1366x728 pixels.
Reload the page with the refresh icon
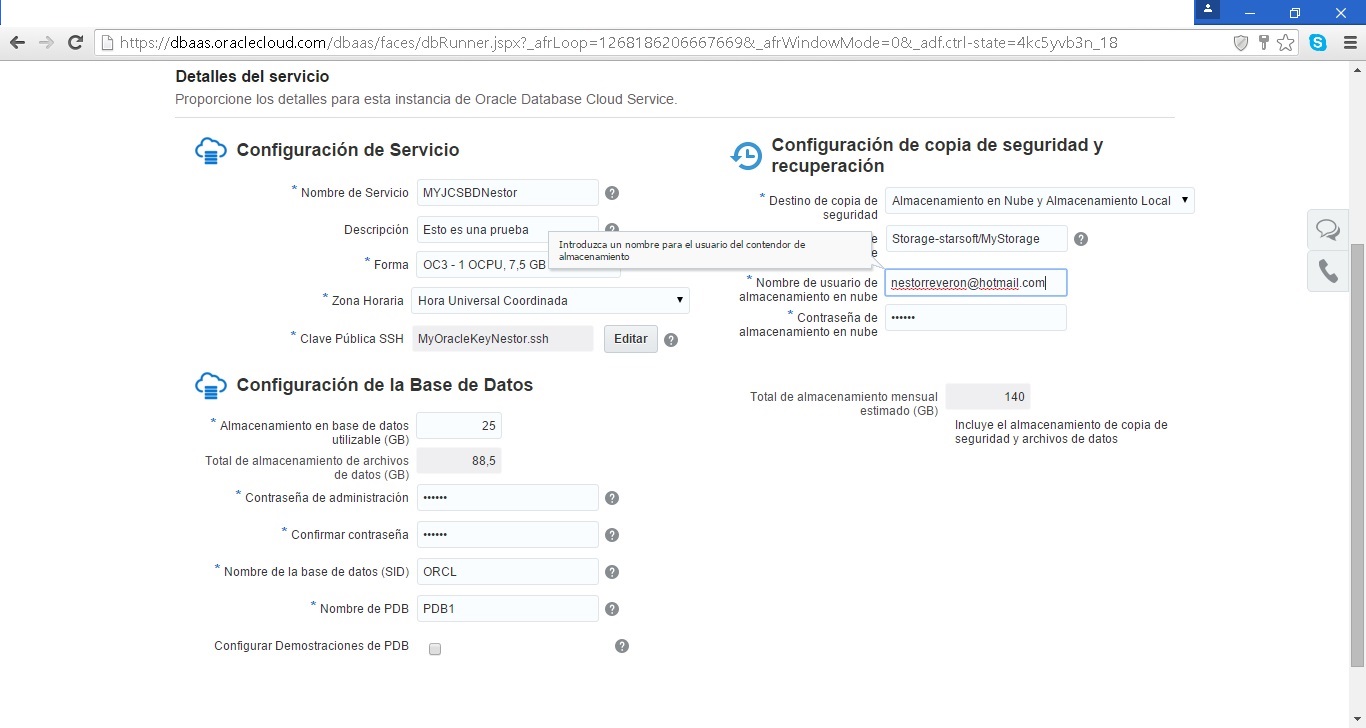75,43
